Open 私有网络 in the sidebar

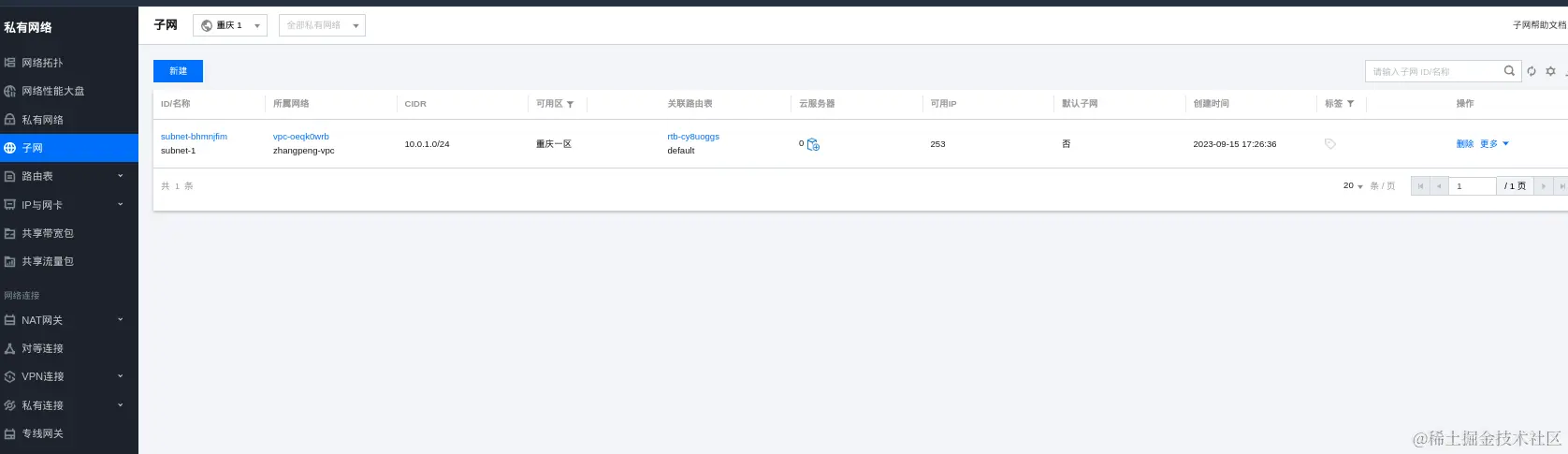coord(69,120)
